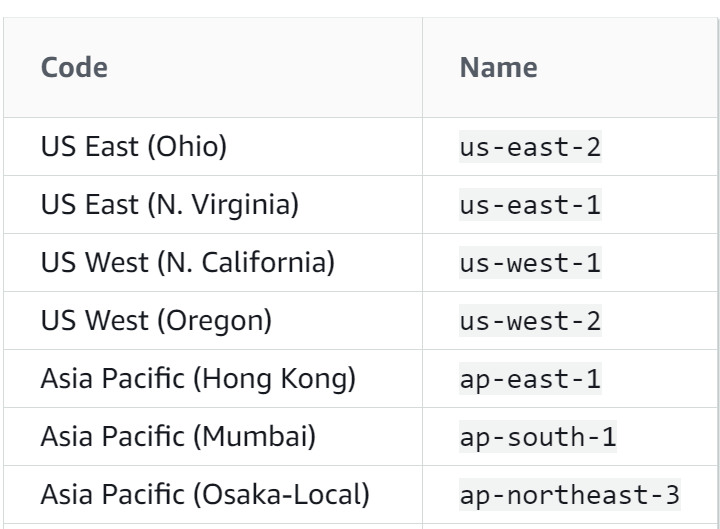The height and width of the screenshot is (529, 720).
Task: Select the ap-south-1 code text
Action: (x=538, y=437)
